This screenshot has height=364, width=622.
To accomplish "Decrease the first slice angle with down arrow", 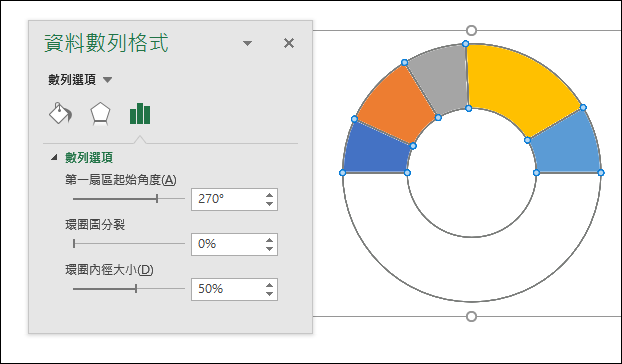I will click(270, 204).
